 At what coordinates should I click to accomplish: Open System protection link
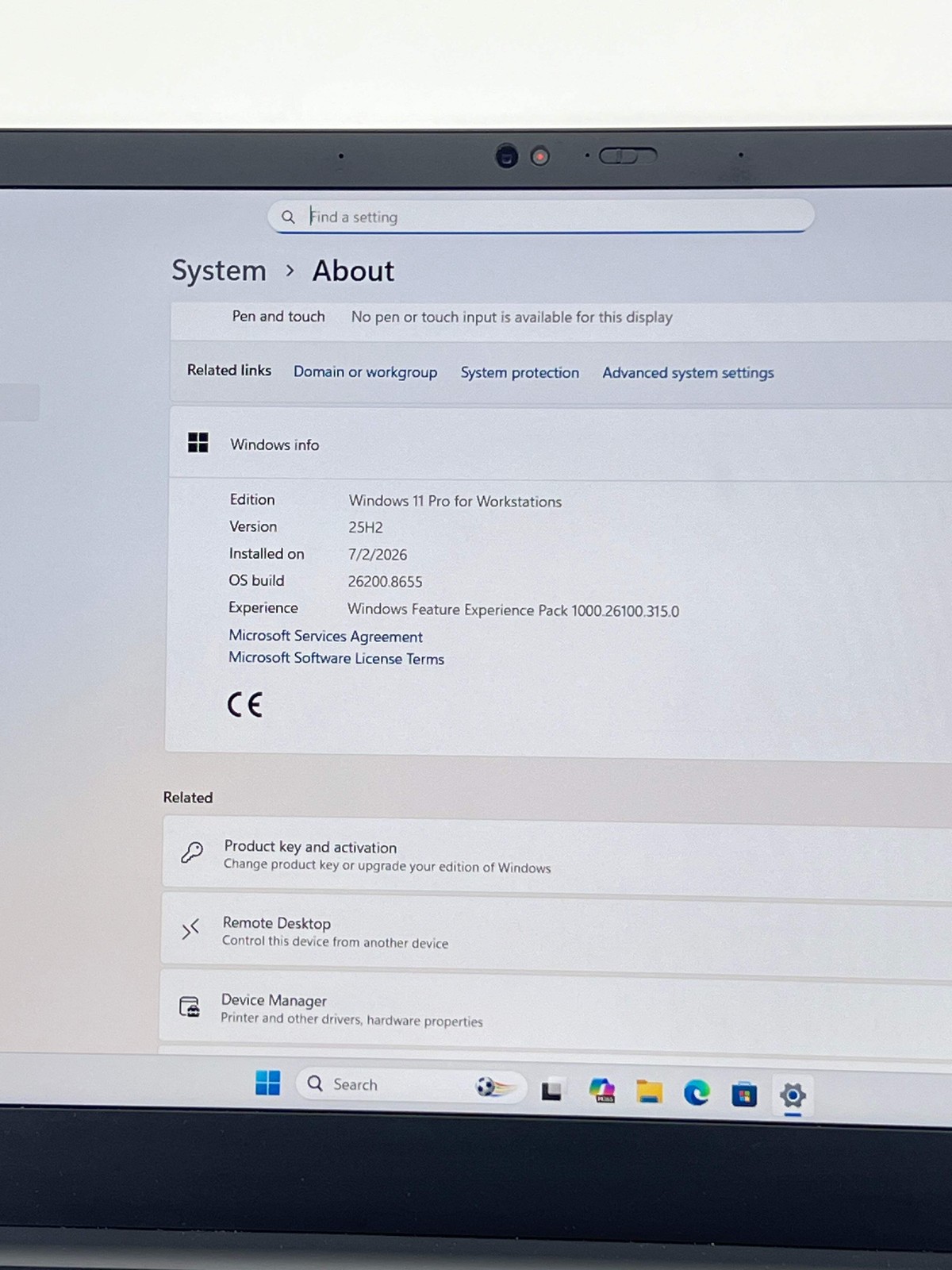520,372
